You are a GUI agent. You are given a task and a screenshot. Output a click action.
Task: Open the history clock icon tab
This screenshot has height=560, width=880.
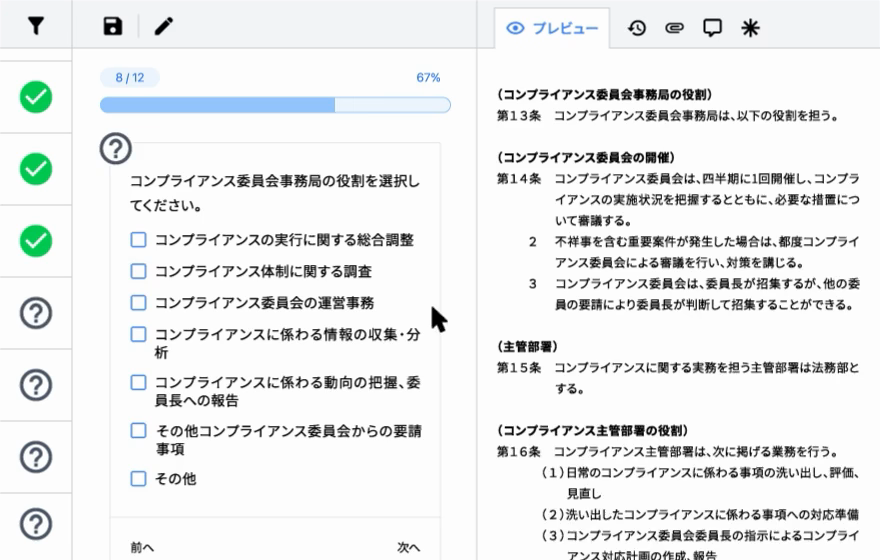637,28
